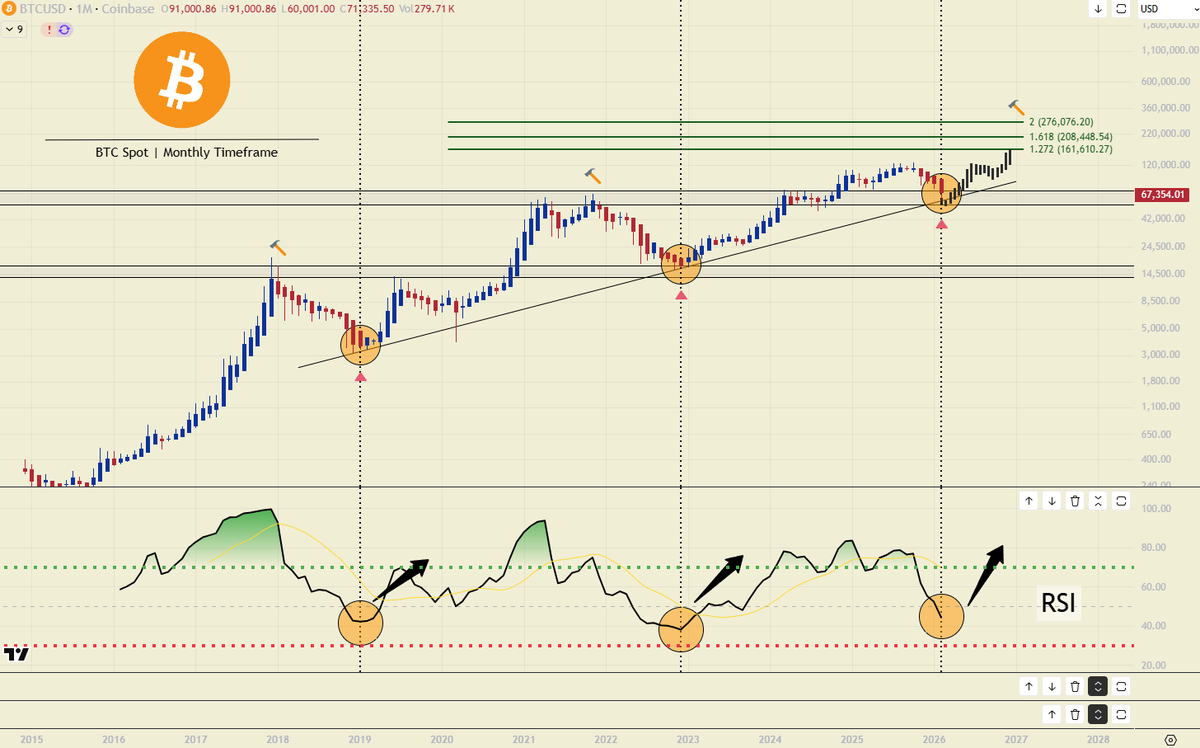Screen dimensions: 1200x748
Task: Open the red exclamation alert icon
Action: 48,29
